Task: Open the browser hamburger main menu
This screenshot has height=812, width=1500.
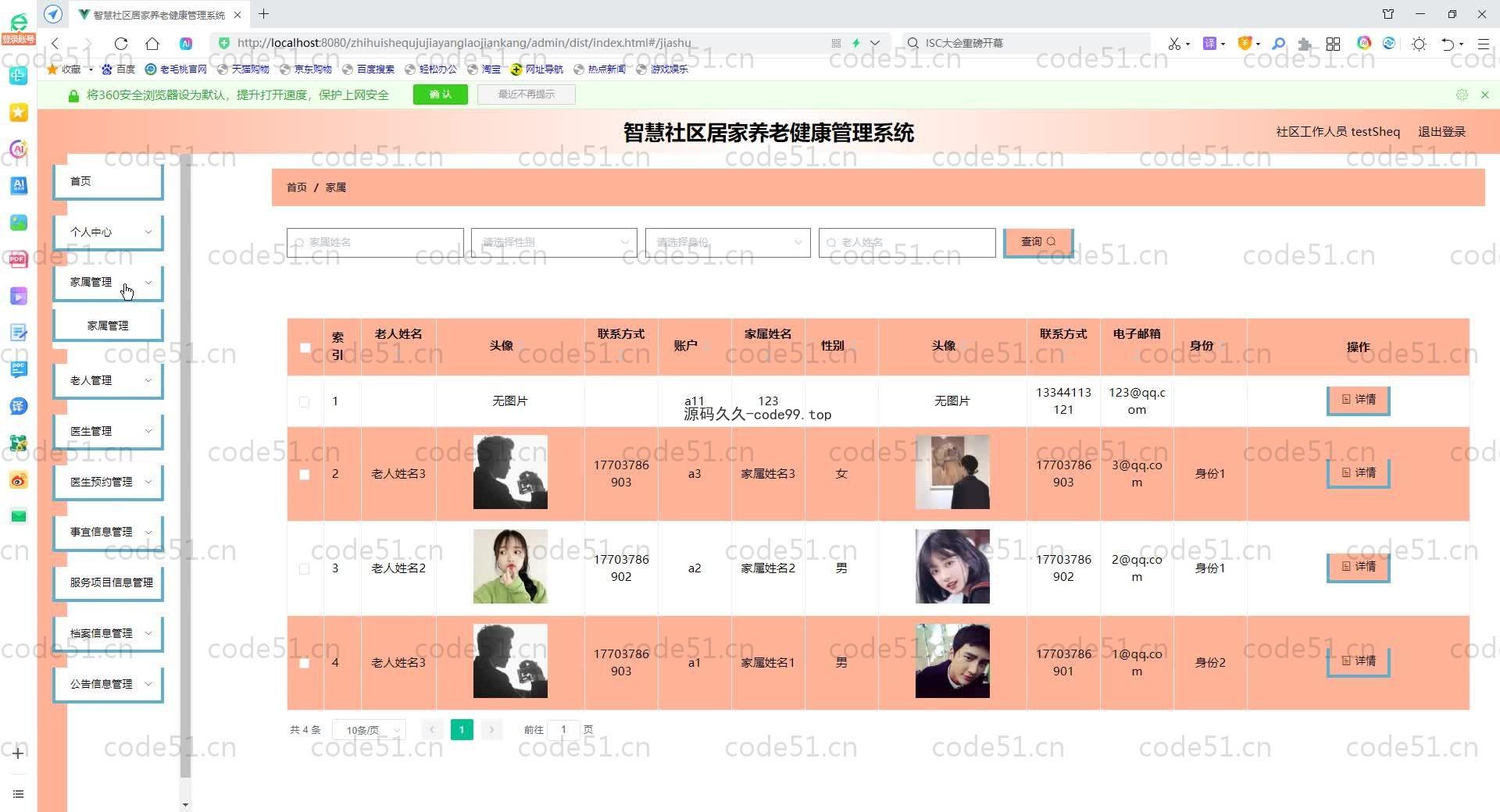Action: pos(1483,44)
